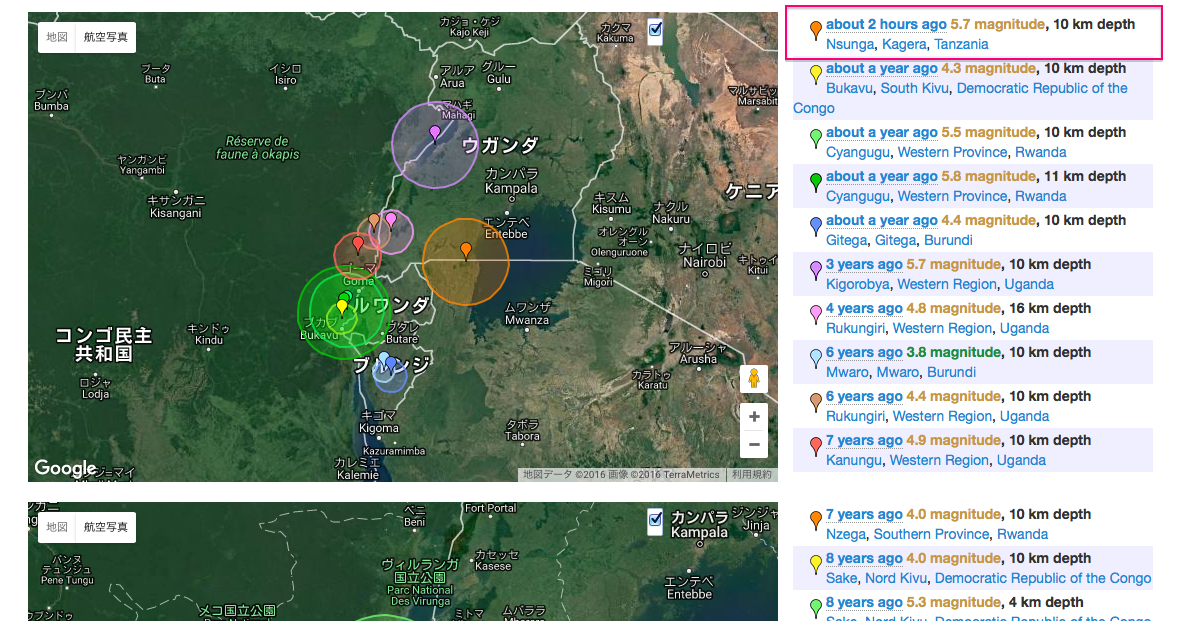Screen dimensions: 1203x621
Task: Open Cyangugu link in the 5.8 magnitude entry
Action: click(x=858, y=196)
